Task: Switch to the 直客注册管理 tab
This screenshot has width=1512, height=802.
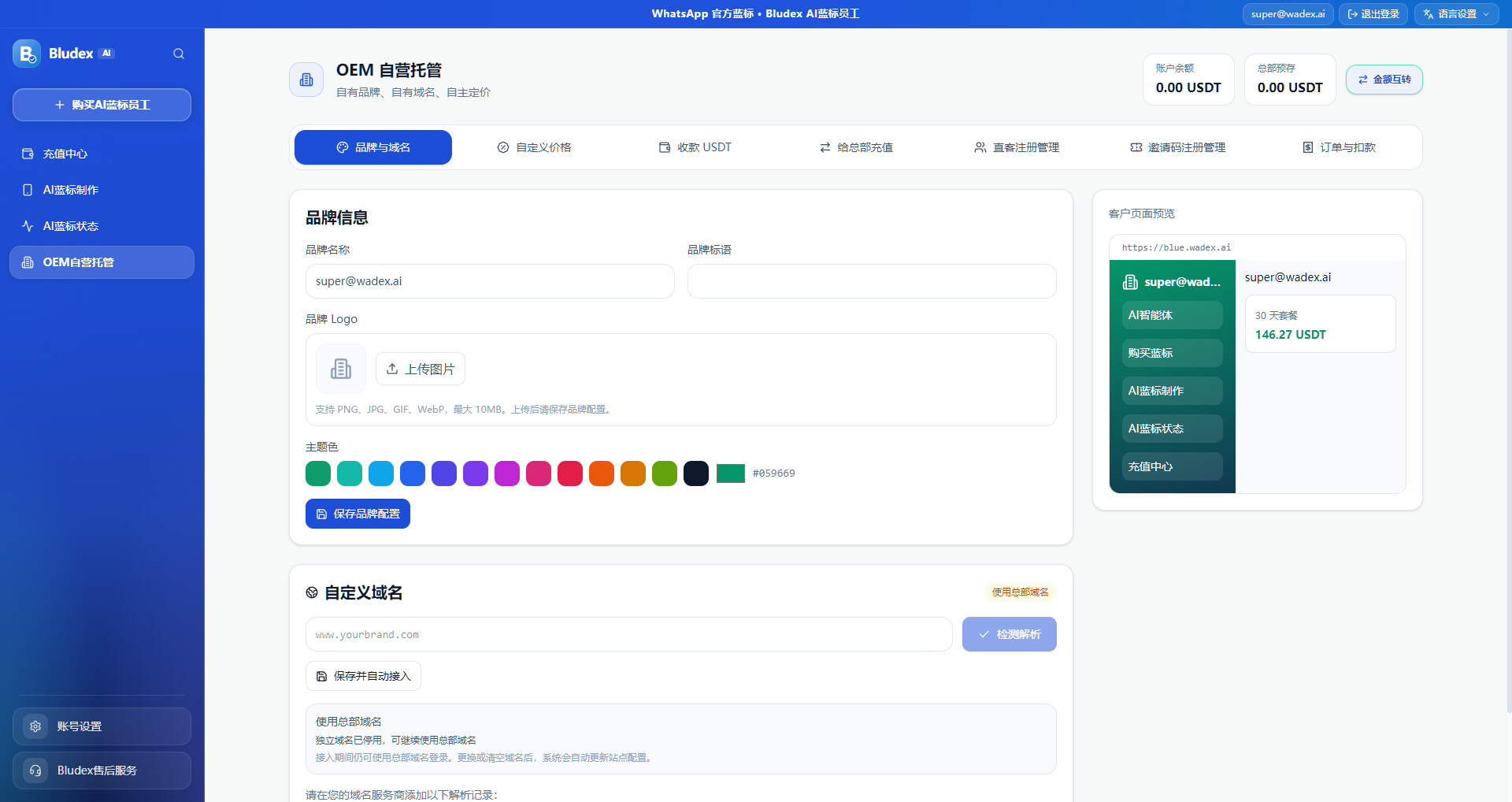Action: coord(1017,147)
